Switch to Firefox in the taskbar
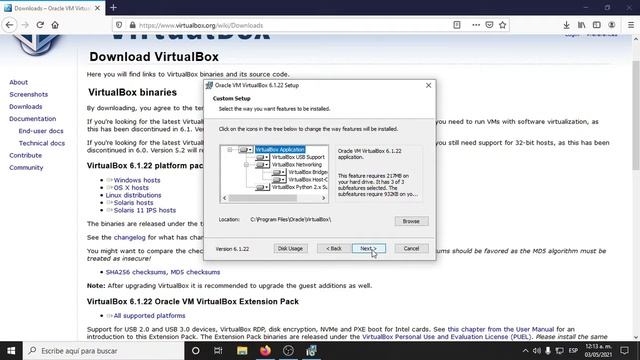The image size is (640, 360). (x=265, y=351)
